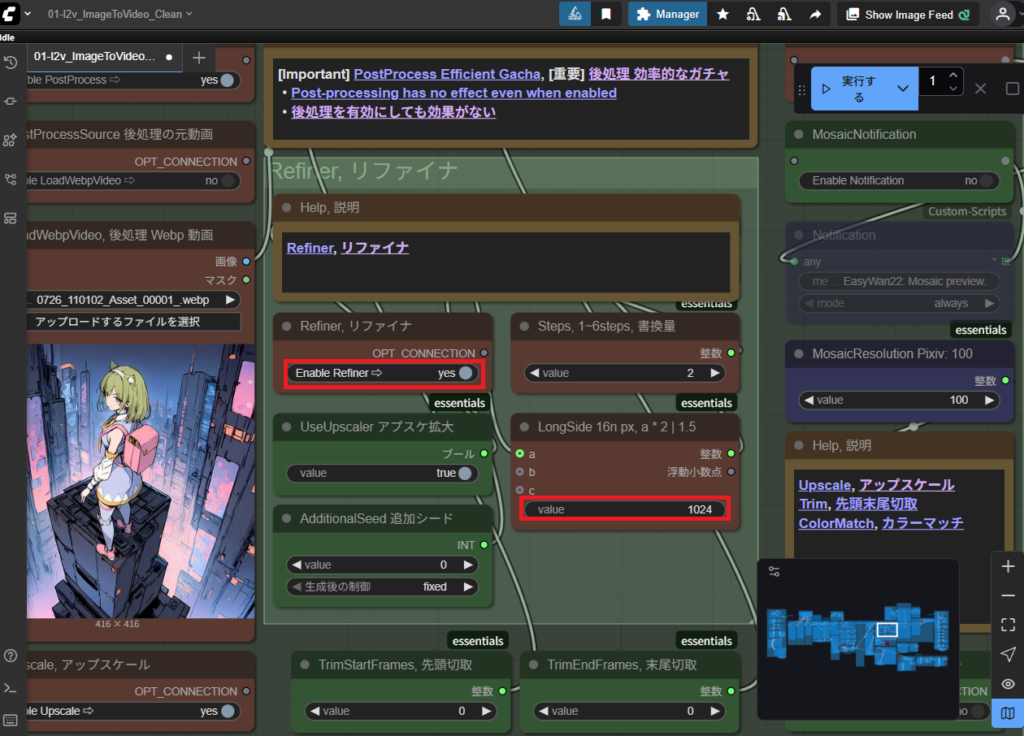Open notification mode always dropdown
The image size is (1024, 736).
coord(899,304)
